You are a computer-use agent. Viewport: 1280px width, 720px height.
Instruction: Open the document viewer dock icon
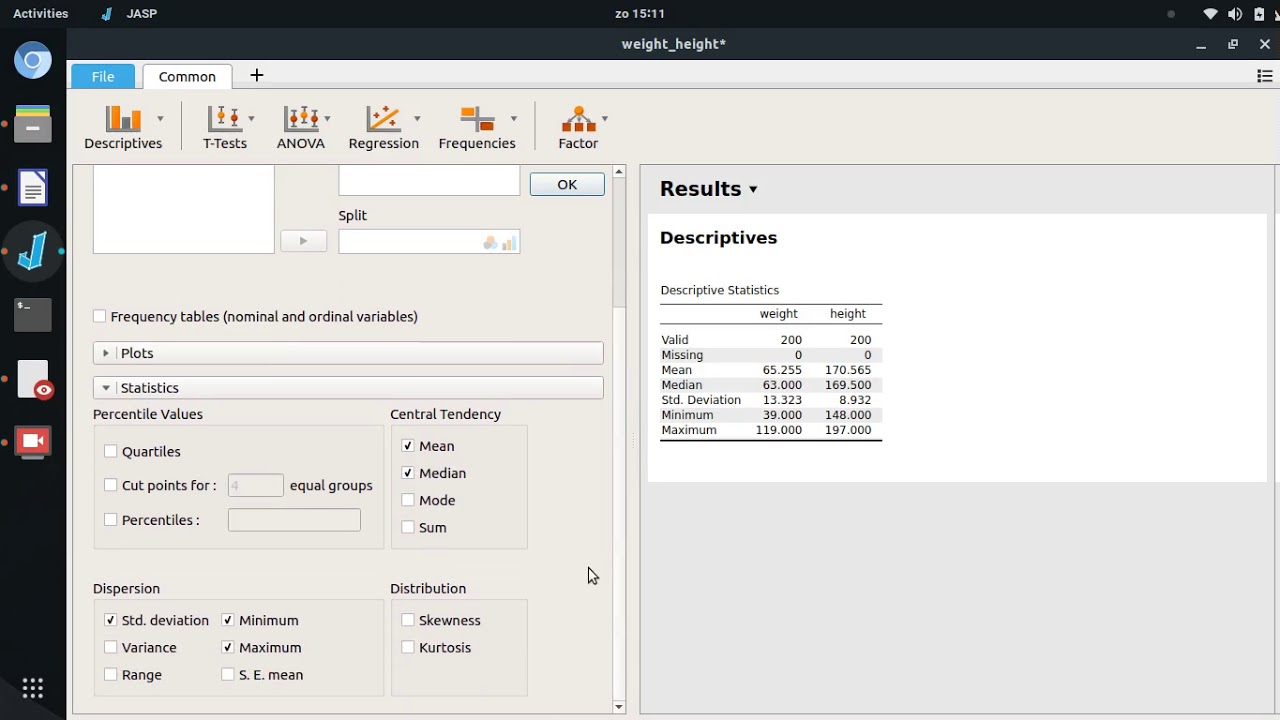33,379
